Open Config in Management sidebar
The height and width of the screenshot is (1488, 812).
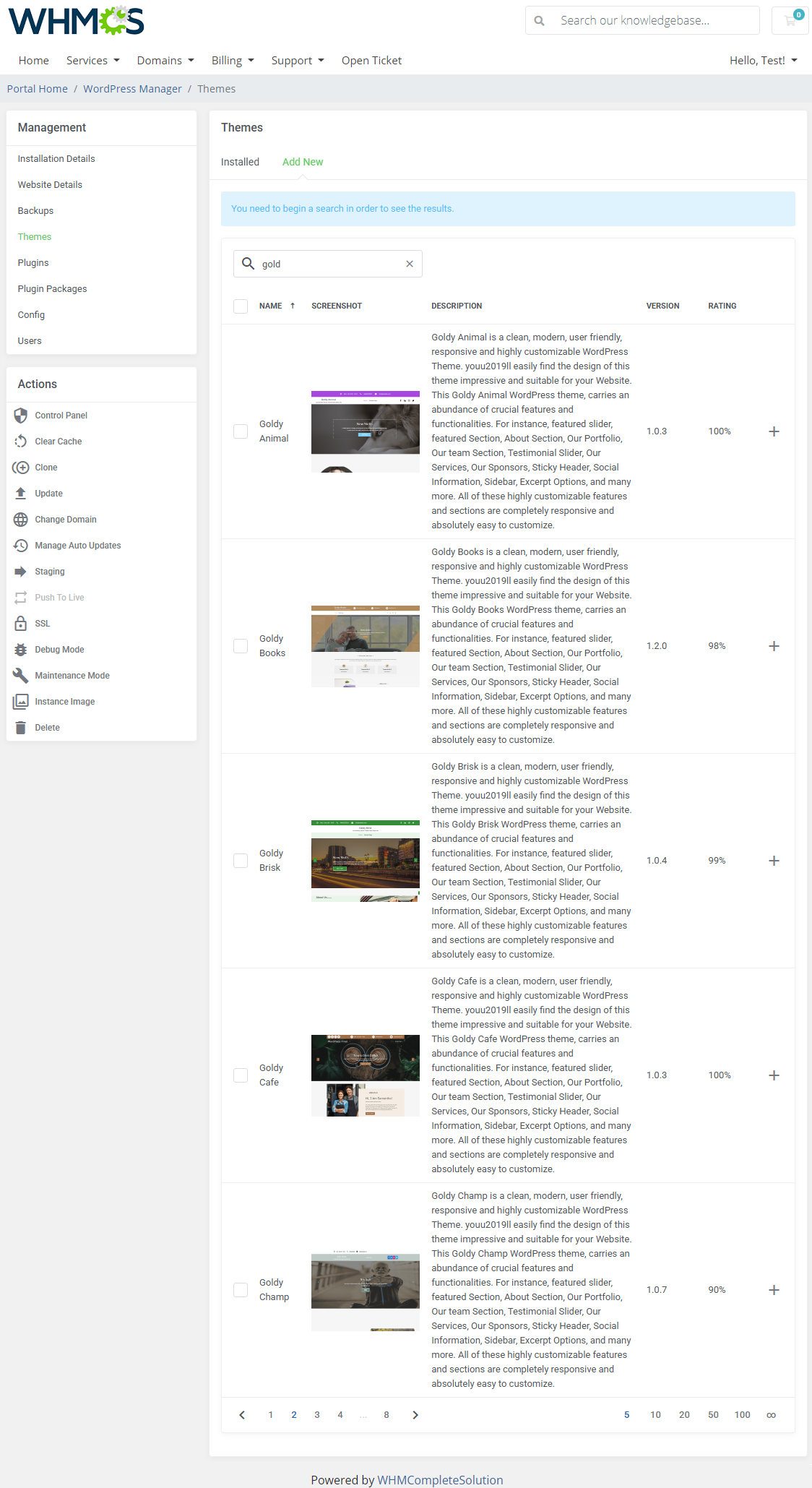(31, 315)
